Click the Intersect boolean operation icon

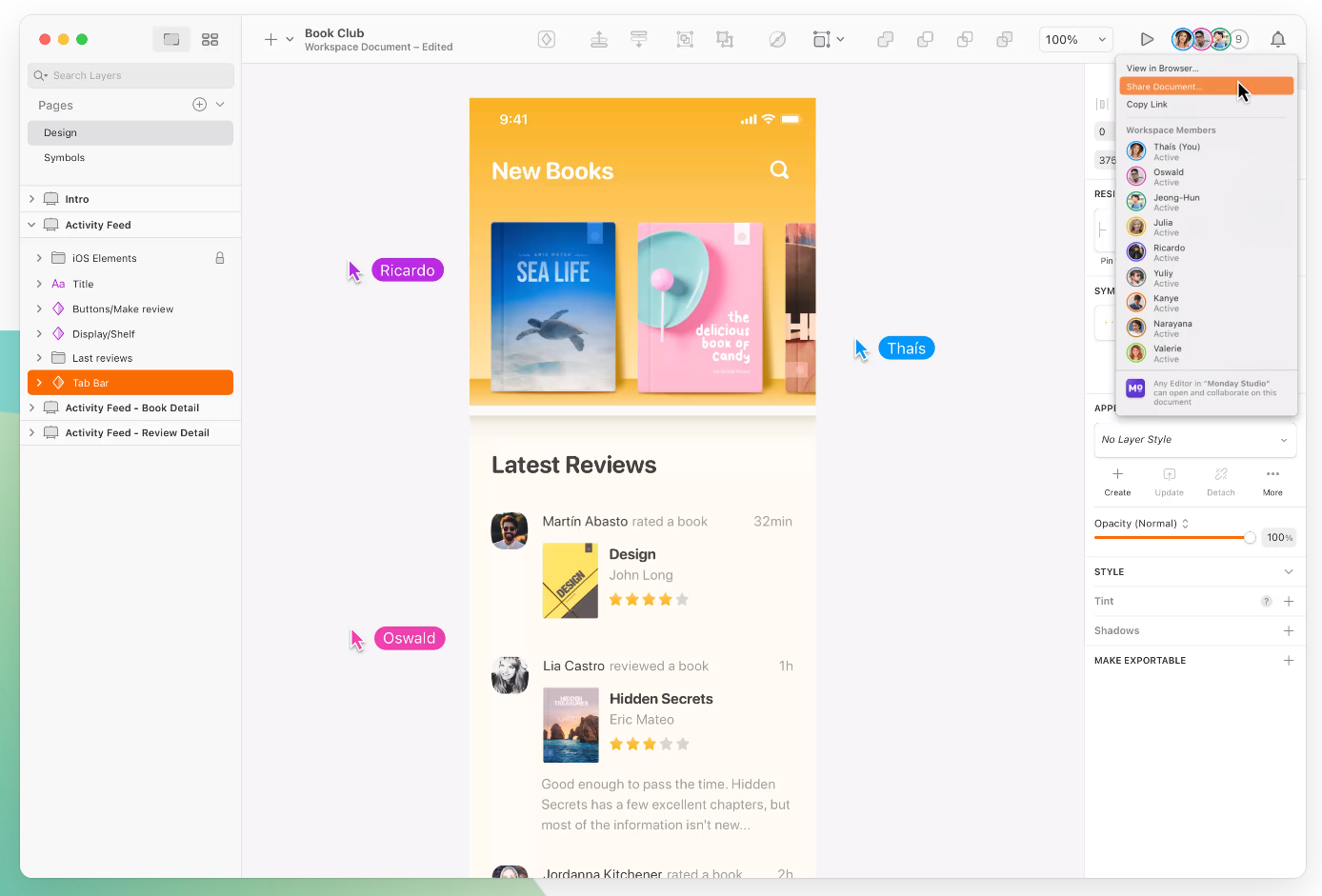click(x=965, y=39)
